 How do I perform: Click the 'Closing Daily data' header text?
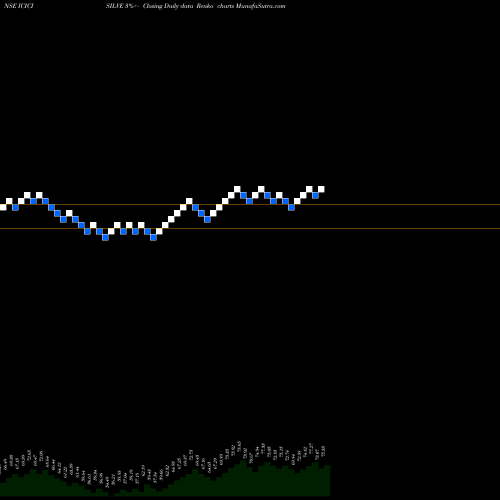[x=168, y=6]
